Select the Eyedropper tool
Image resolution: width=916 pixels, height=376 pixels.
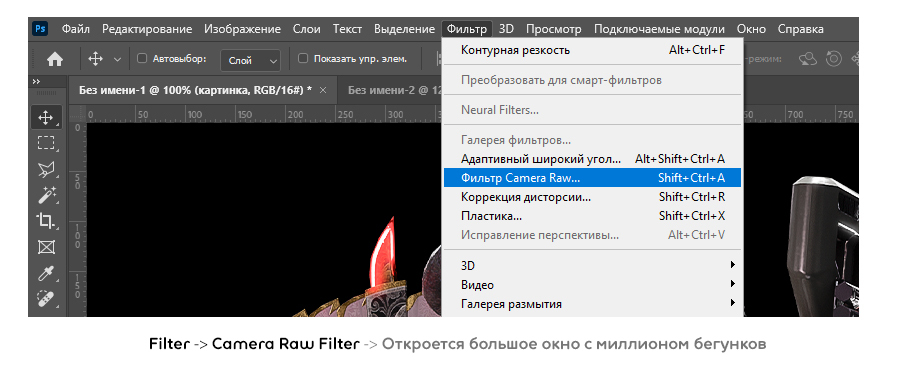tap(46, 273)
